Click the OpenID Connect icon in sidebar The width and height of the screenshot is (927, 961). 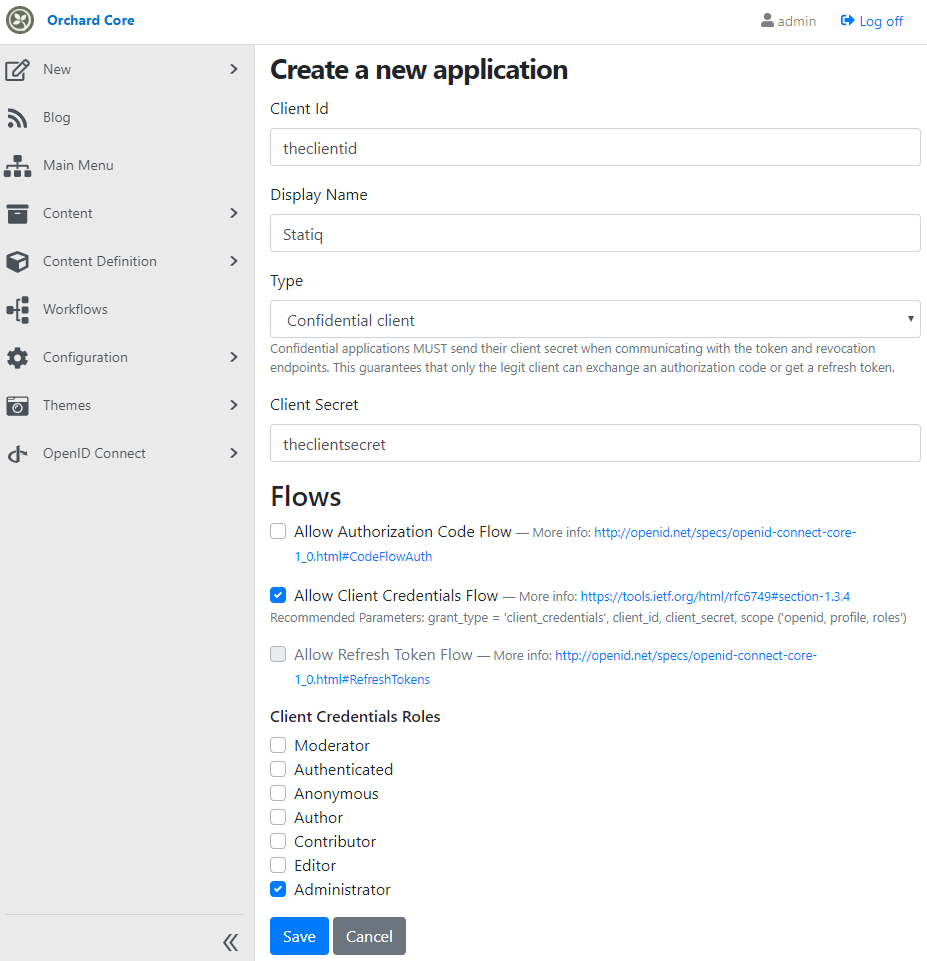click(x=17, y=454)
